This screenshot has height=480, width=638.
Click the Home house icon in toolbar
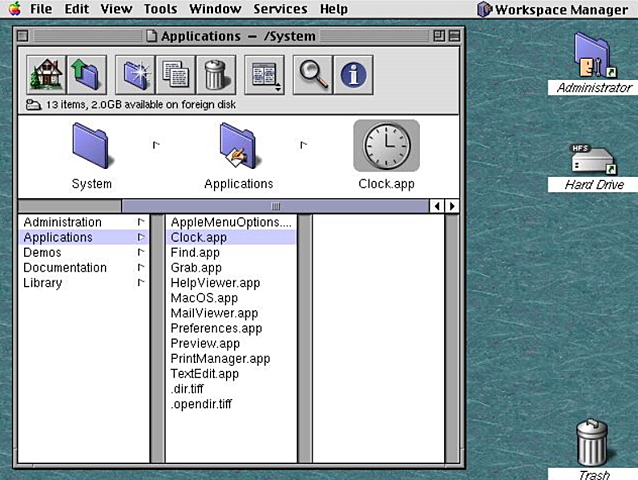coord(46,75)
